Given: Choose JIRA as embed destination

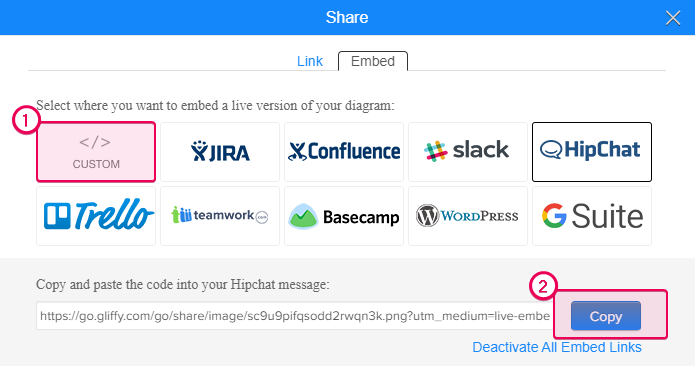Looking at the screenshot, I should pyautogui.click(x=220, y=152).
